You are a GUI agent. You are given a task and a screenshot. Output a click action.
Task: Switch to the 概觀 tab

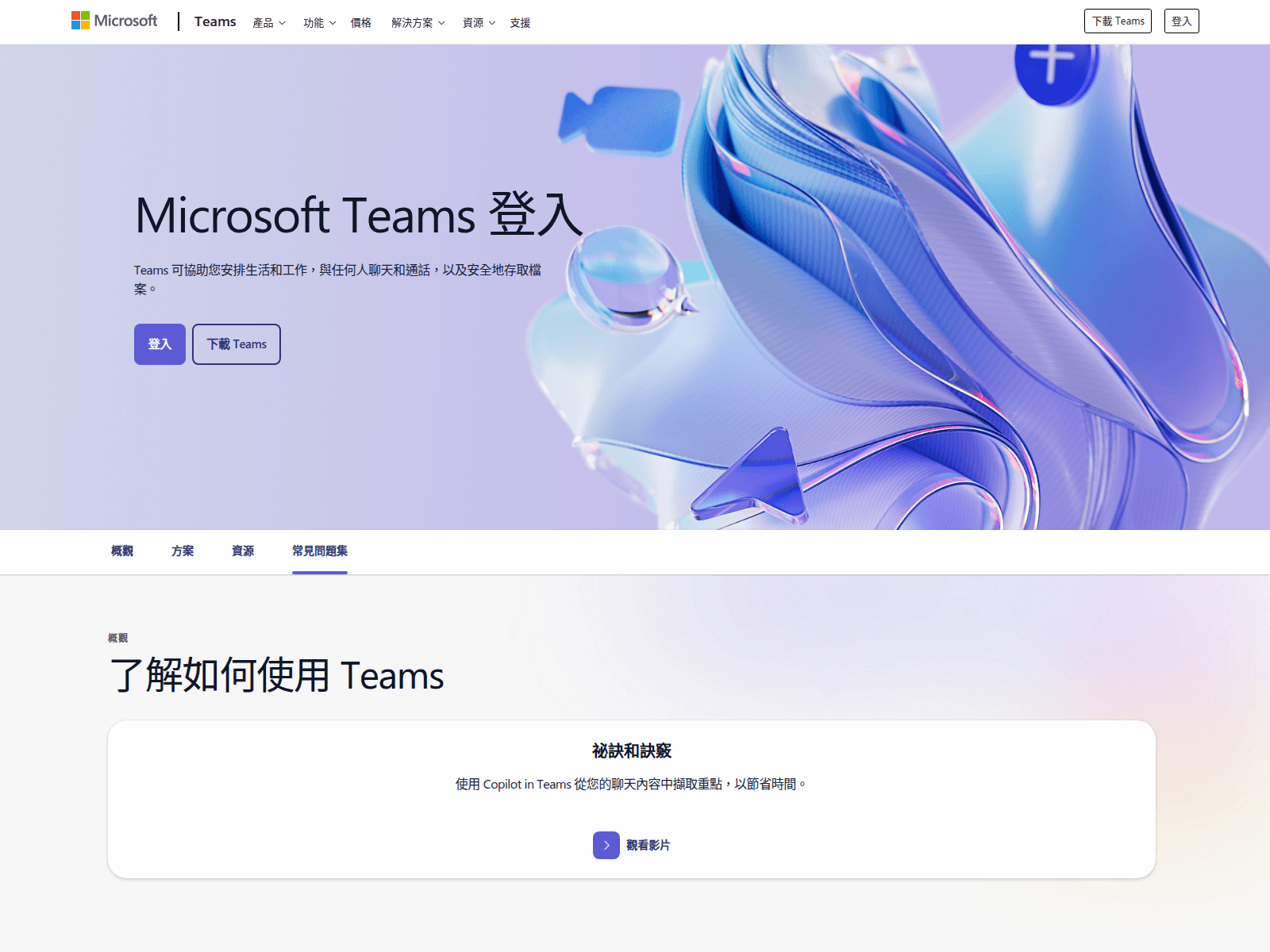(122, 551)
